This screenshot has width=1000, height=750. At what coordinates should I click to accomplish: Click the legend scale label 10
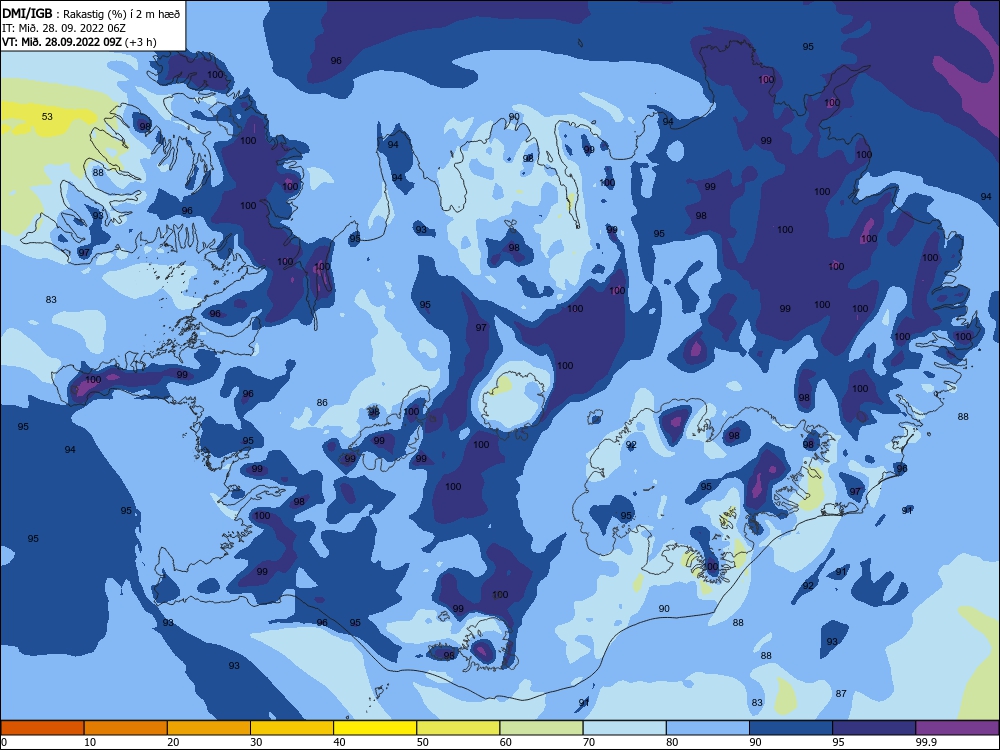click(90, 742)
